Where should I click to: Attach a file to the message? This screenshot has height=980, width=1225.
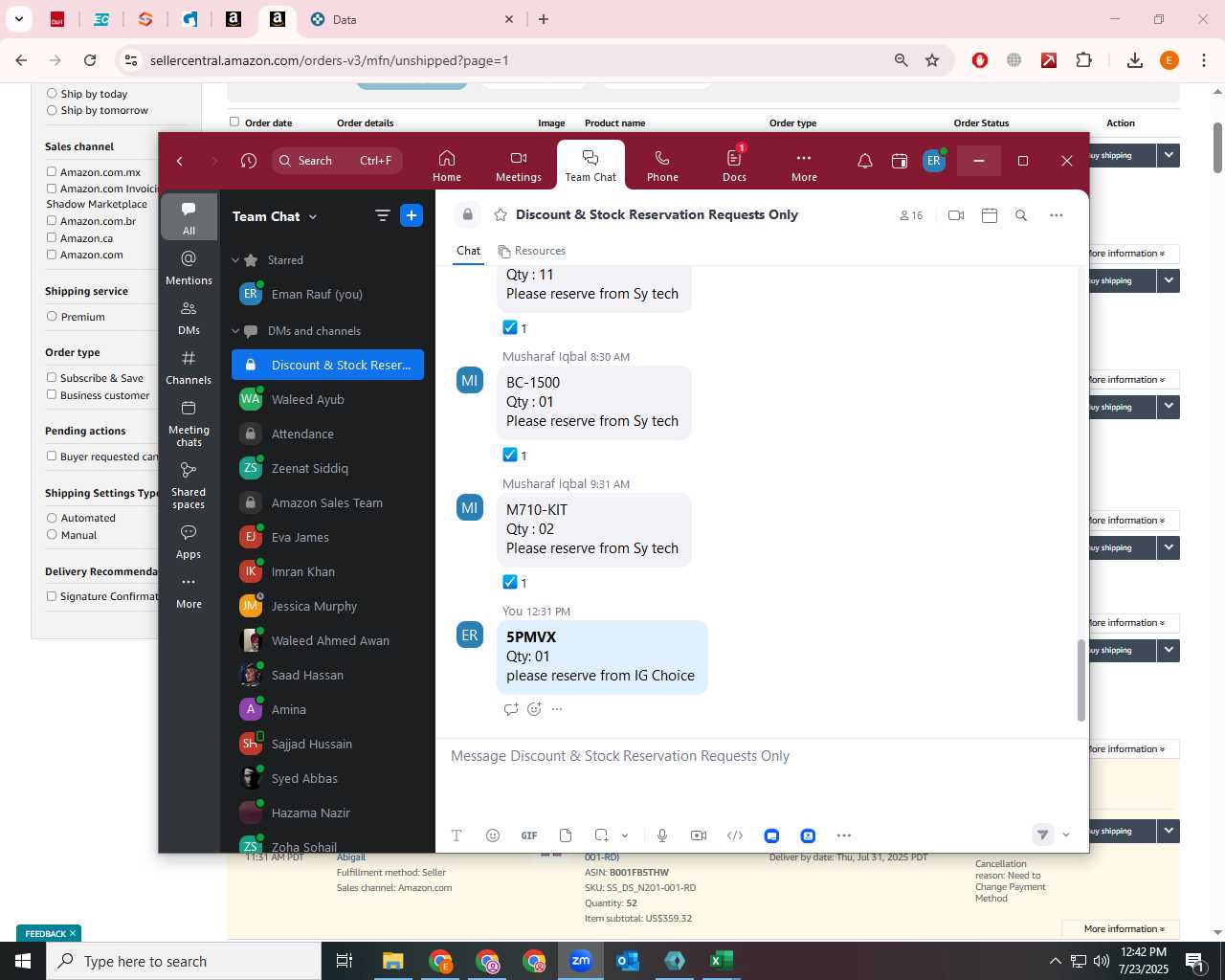pos(566,835)
